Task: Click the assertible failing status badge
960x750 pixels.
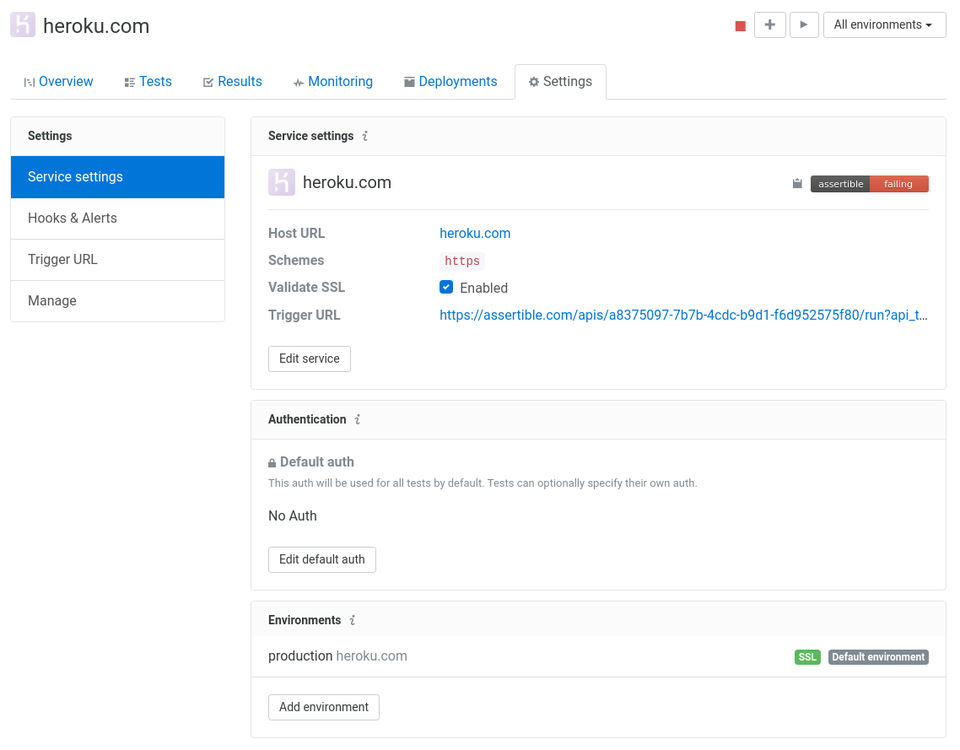Action: tap(869, 184)
